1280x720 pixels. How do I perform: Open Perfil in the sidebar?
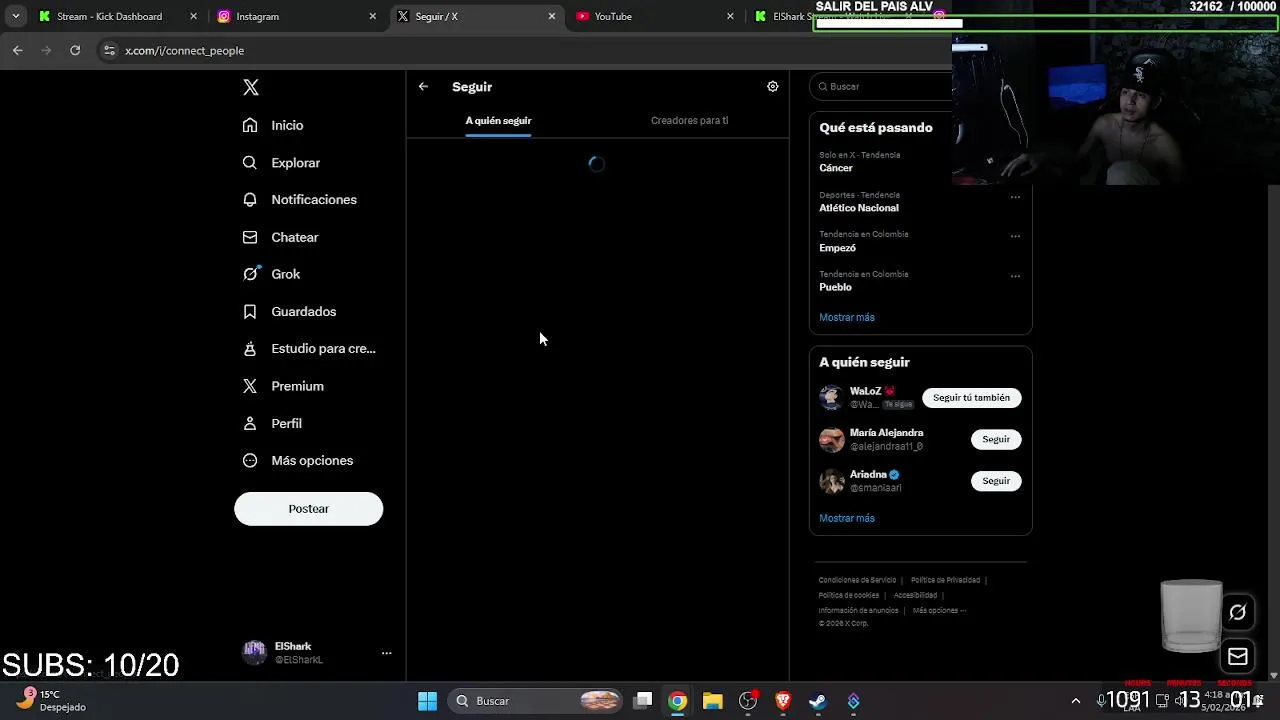point(272,423)
